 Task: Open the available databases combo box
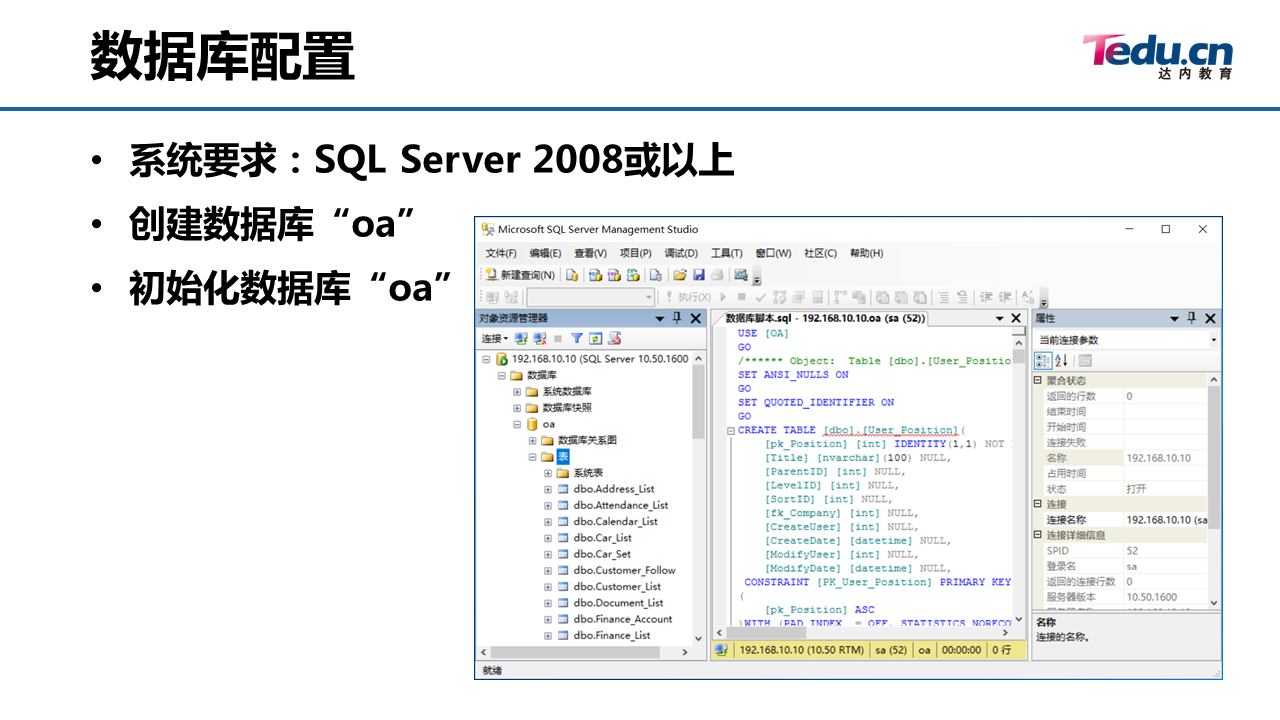point(590,297)
